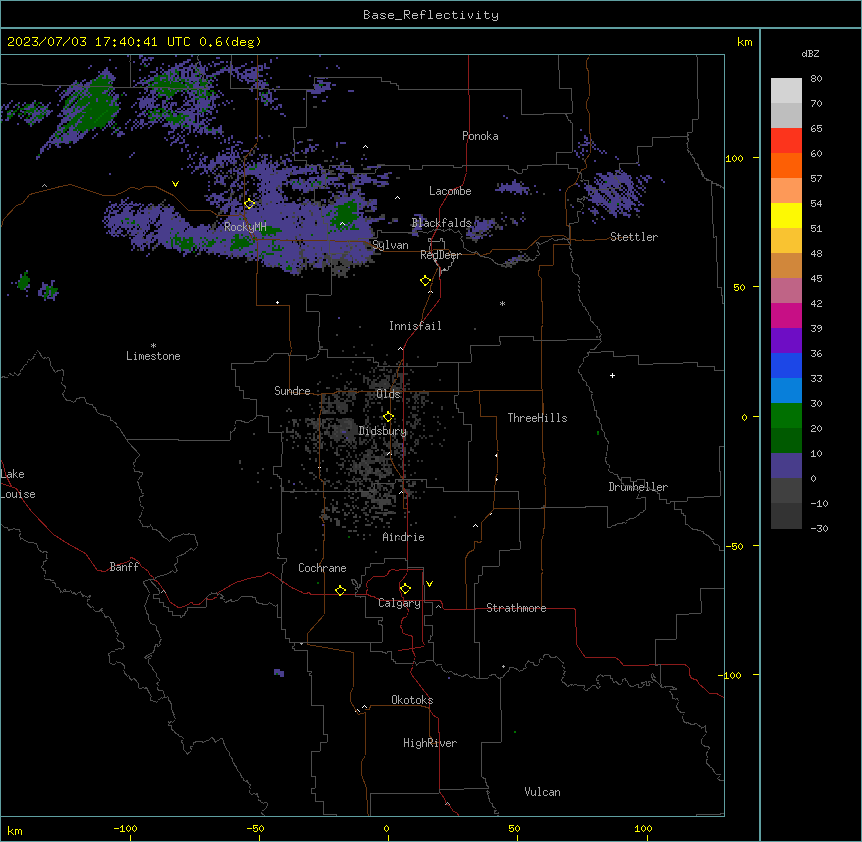Click the Strathmore label
This screenshot has width=862, height=842.
pos(516,608)
